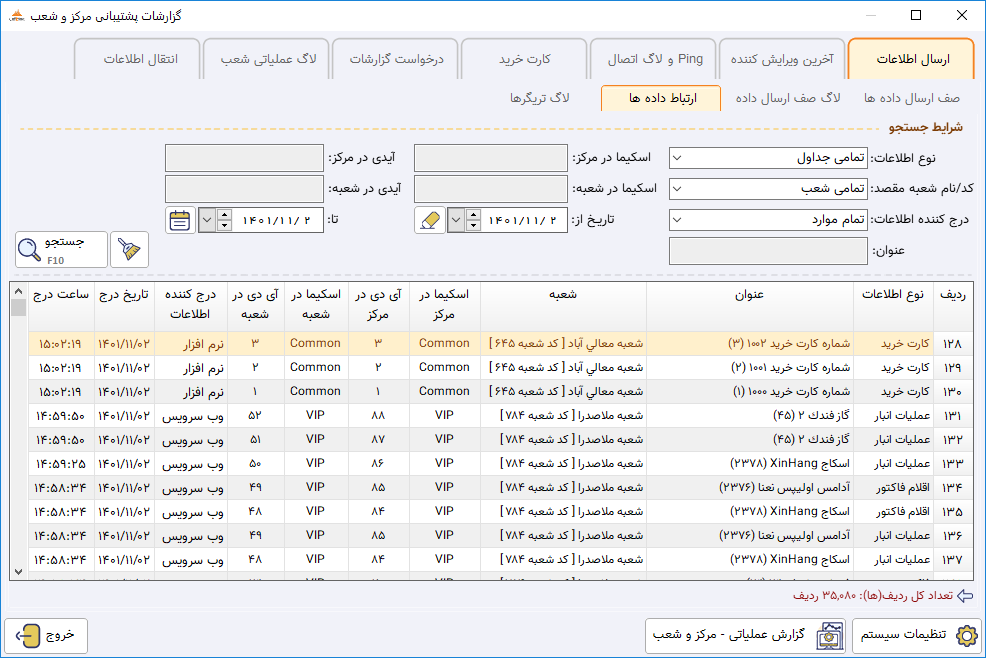Open the Ping و لاگ اتصال tab
The image size is (986, 658).
coord(653,59)
